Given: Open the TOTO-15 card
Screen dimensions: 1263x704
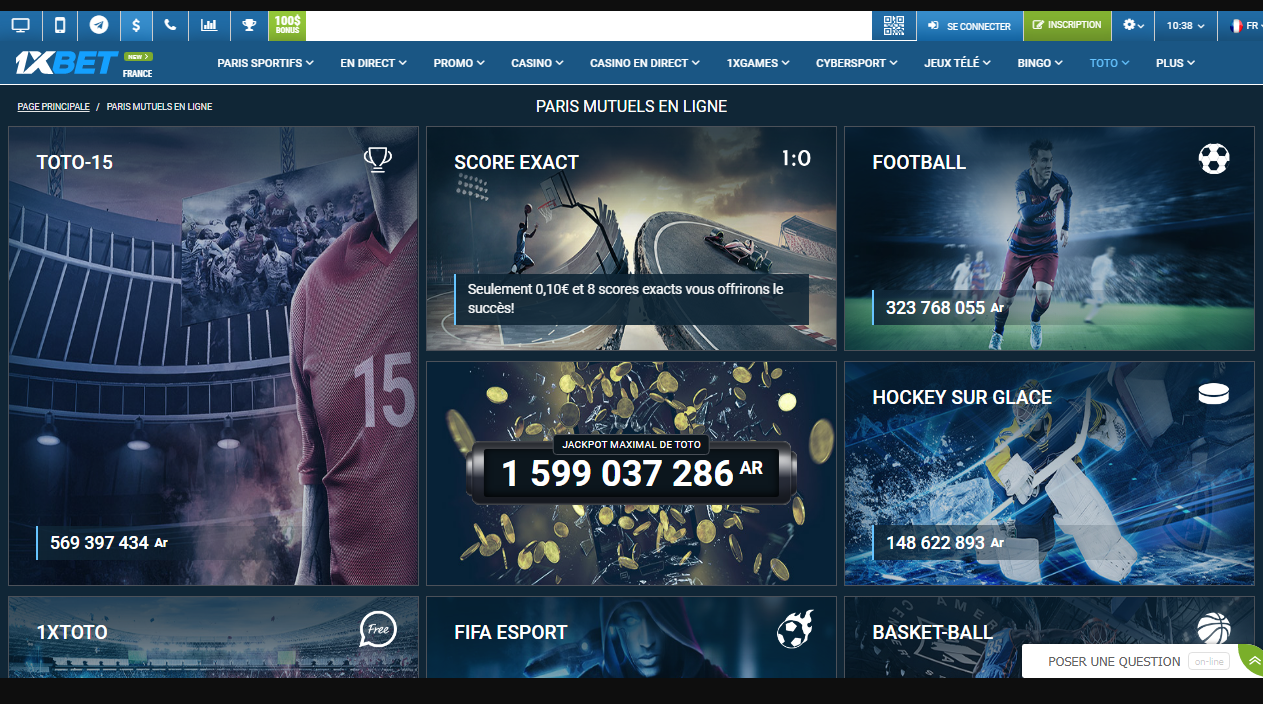Looking at the screenshot, I should pyautogui.click(x=213, y=356).
